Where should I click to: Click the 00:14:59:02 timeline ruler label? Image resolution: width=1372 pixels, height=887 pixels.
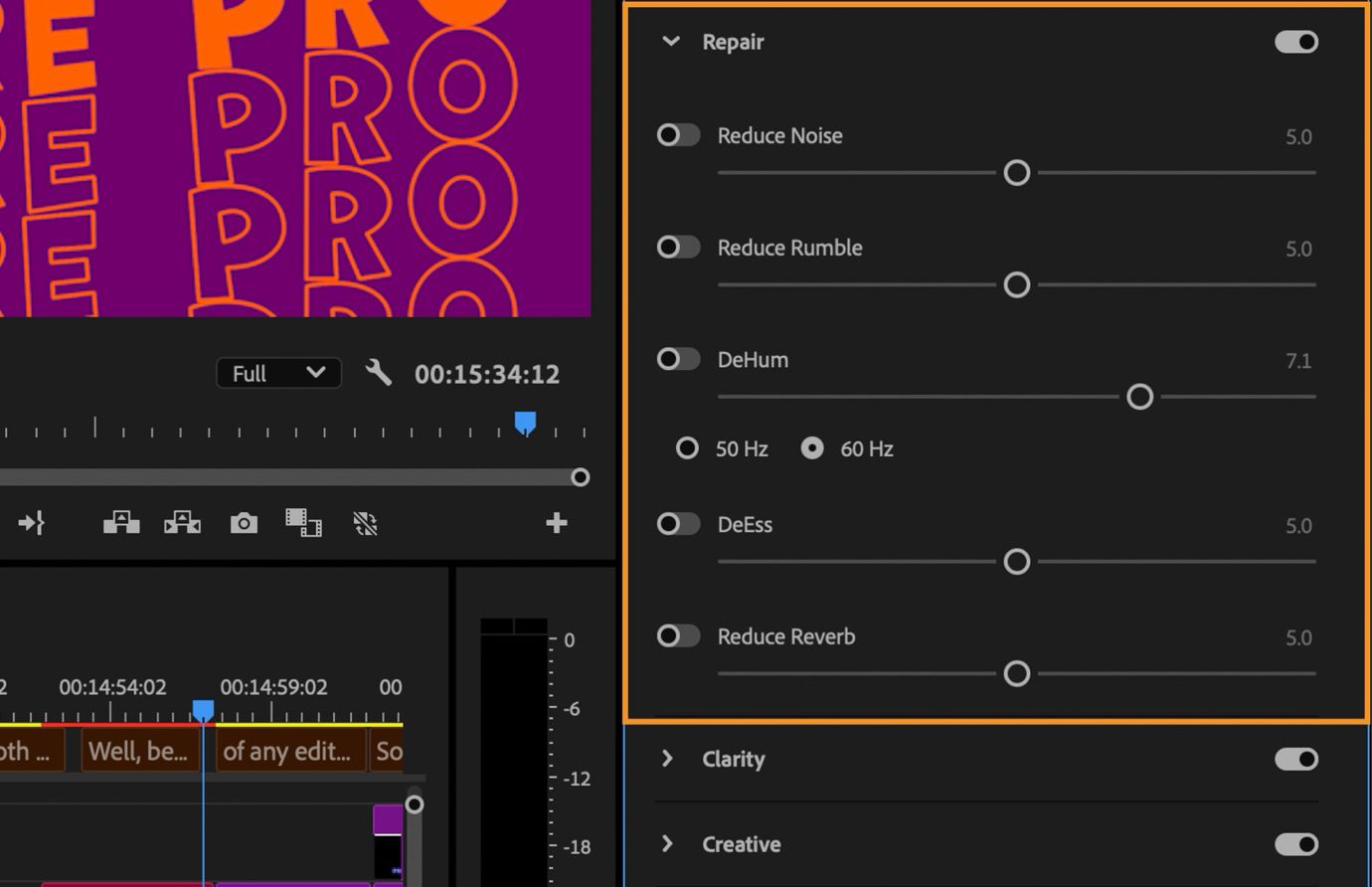(273, 687)
